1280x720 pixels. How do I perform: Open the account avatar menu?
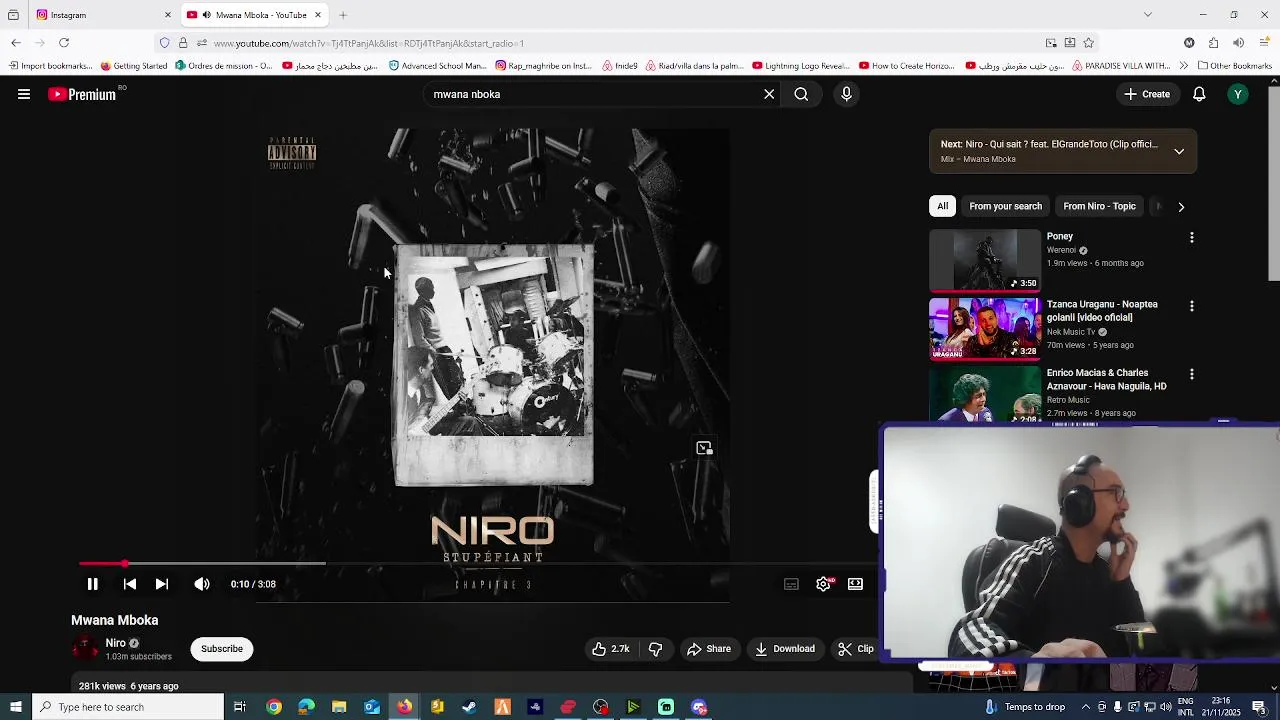(1238, 94)
